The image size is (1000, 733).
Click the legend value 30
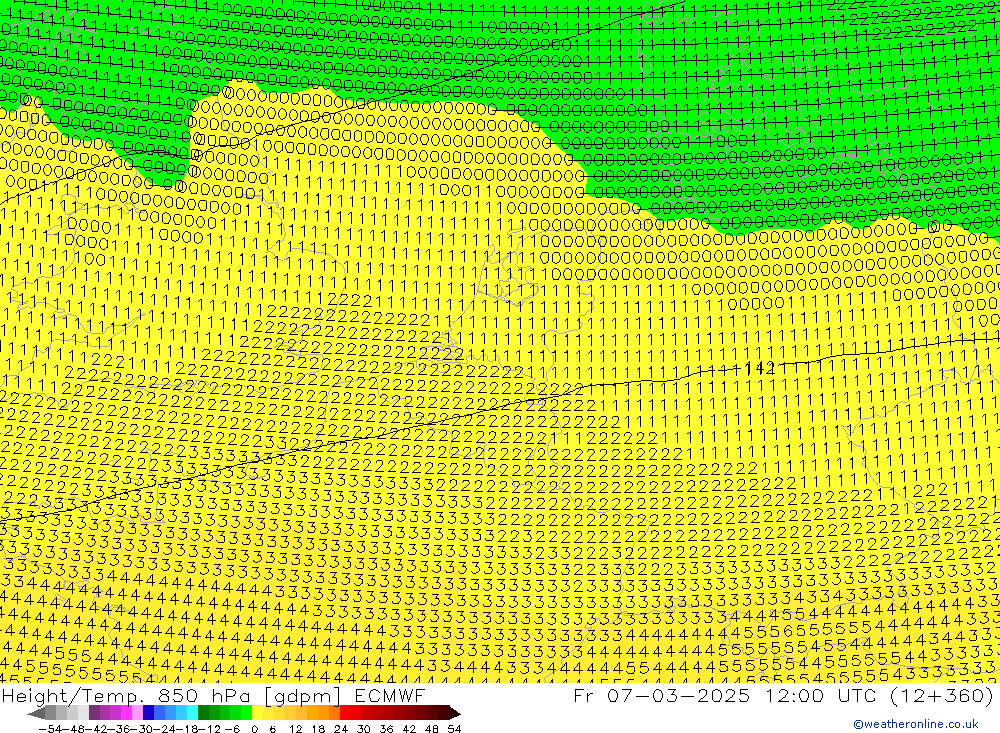click(364, 729)
